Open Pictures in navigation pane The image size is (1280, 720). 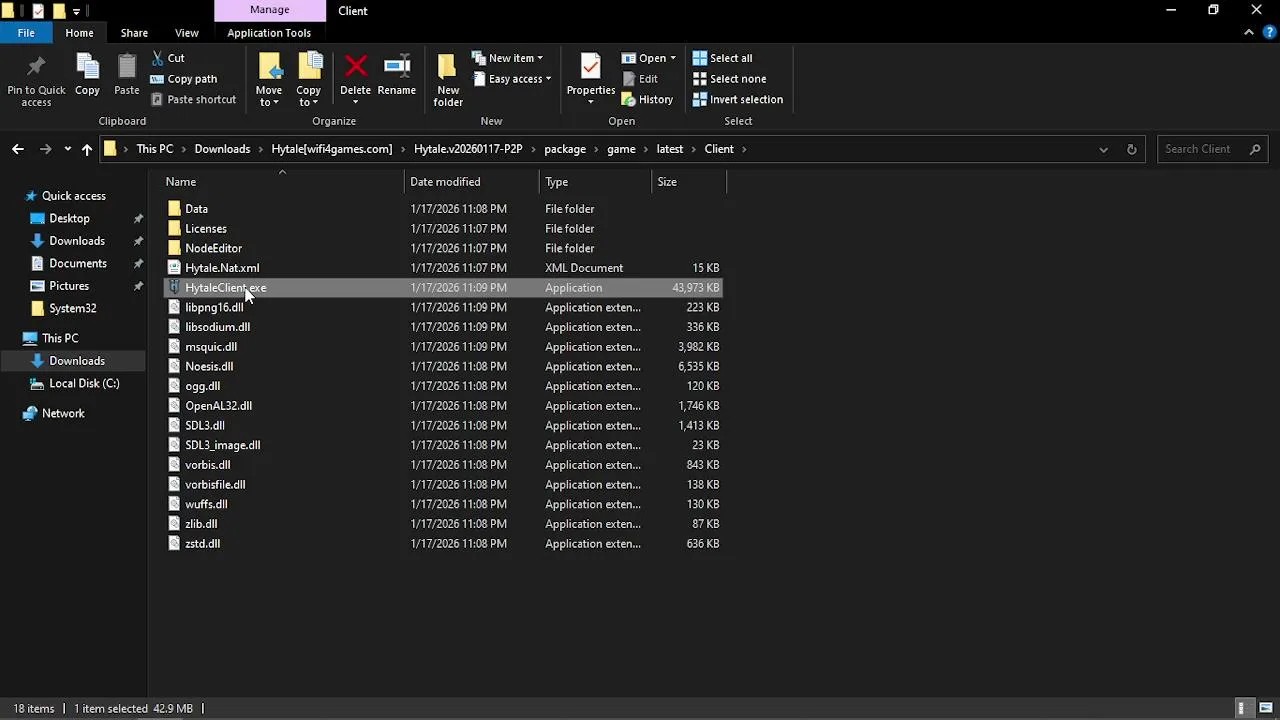click(x=69, y=286)
